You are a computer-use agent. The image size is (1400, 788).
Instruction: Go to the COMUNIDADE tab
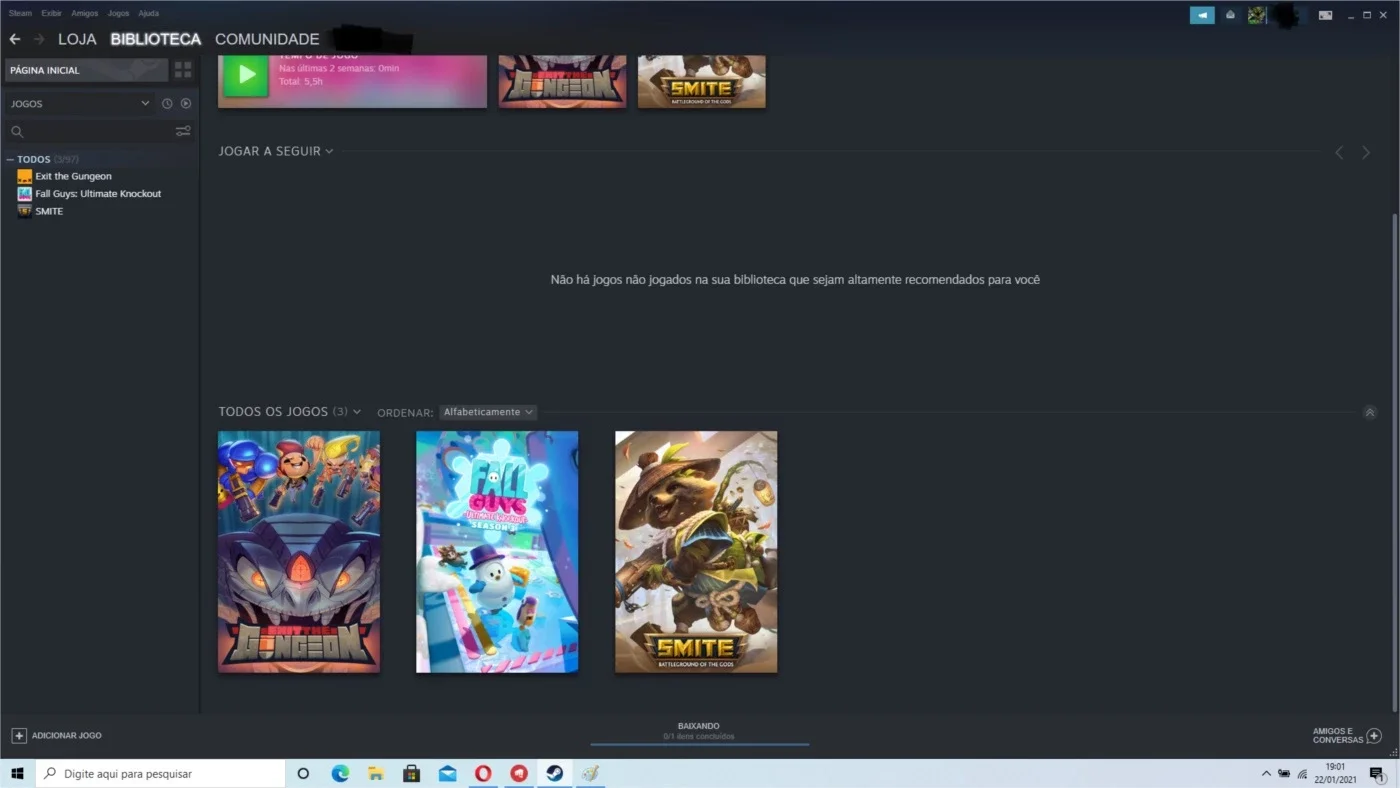pos(267,39)
